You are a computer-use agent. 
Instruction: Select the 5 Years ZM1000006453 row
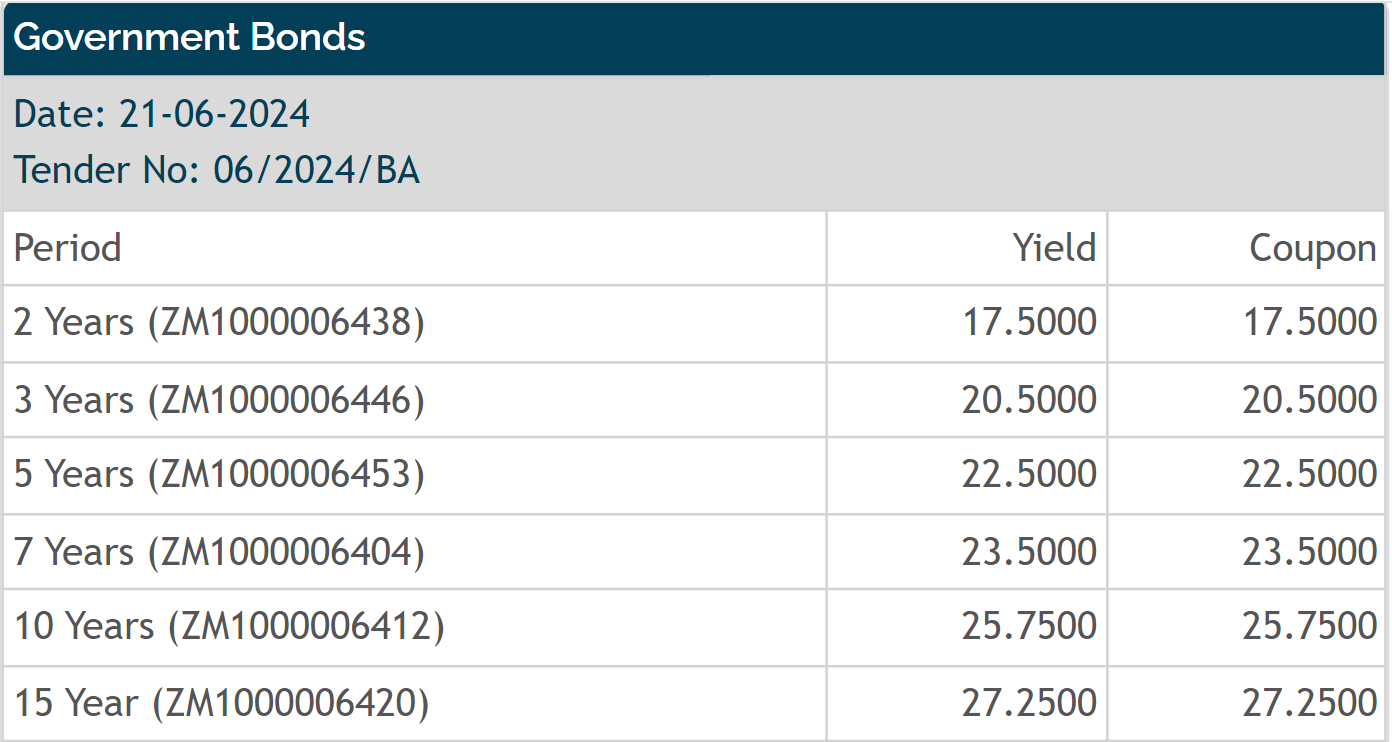[696, 475]
